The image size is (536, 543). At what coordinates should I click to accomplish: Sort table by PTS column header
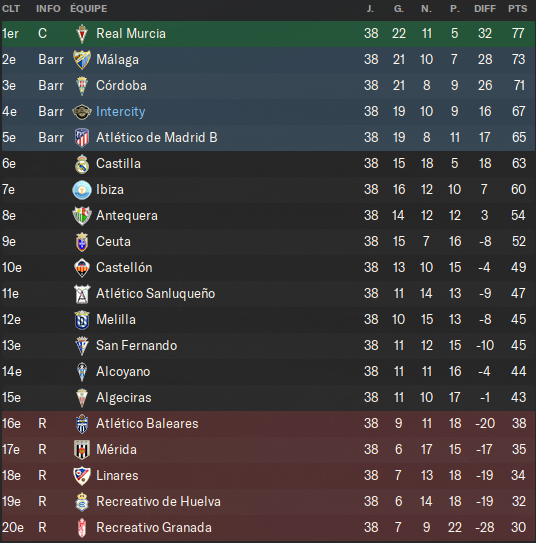pyautogui.click(x=518, y=8)
